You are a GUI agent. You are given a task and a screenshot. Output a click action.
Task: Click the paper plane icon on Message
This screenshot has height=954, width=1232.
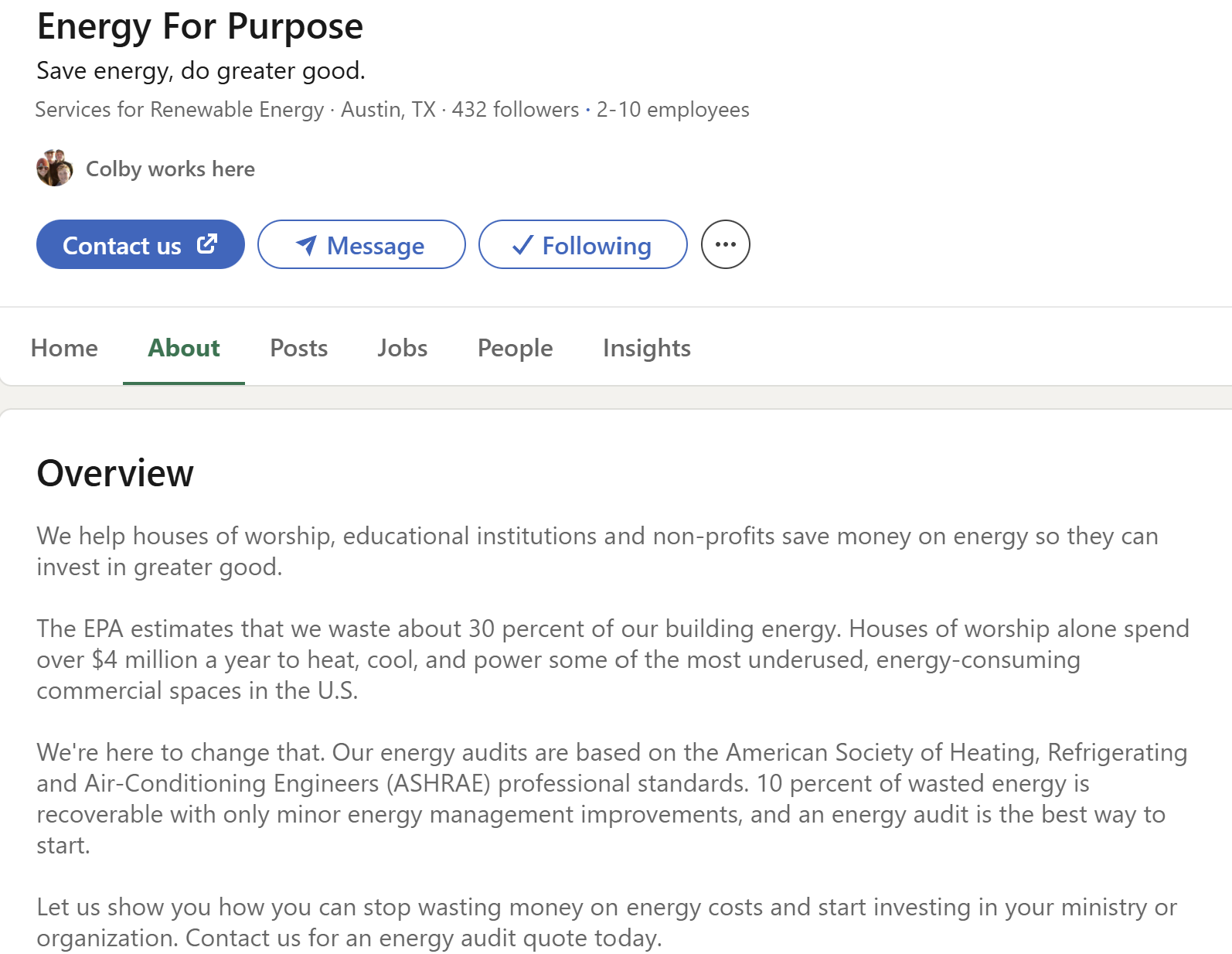[x=306, y=245]
